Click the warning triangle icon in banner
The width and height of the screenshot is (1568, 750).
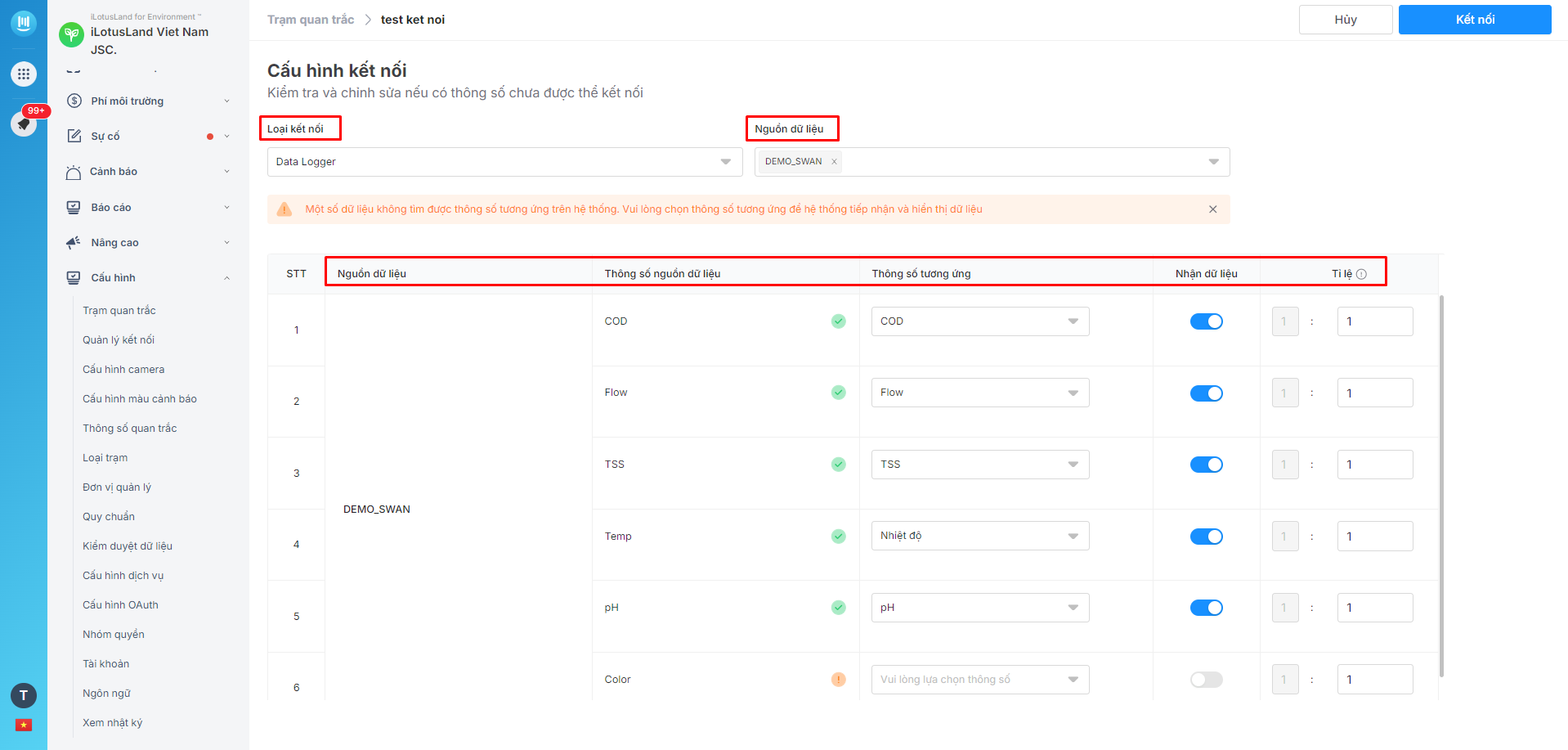(284, 209)
